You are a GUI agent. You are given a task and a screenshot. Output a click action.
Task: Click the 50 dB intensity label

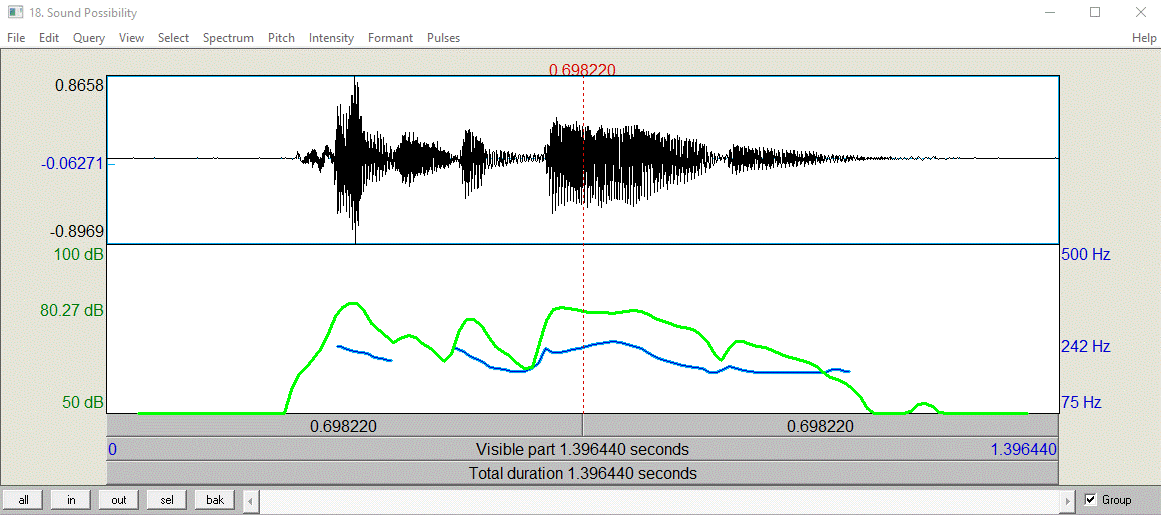tap(83, 403)
